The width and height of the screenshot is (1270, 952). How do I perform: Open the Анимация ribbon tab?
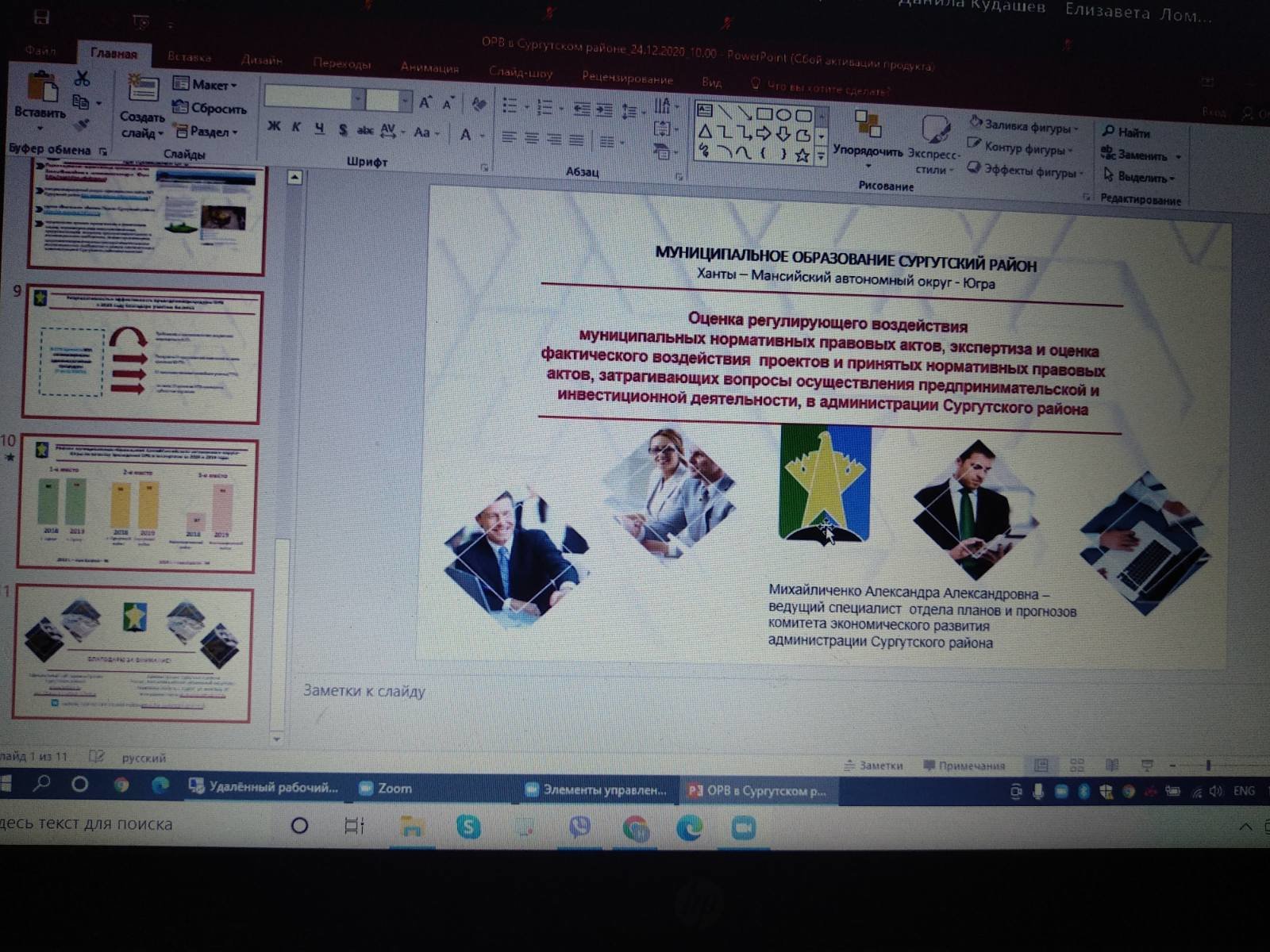tap(429, 67)
